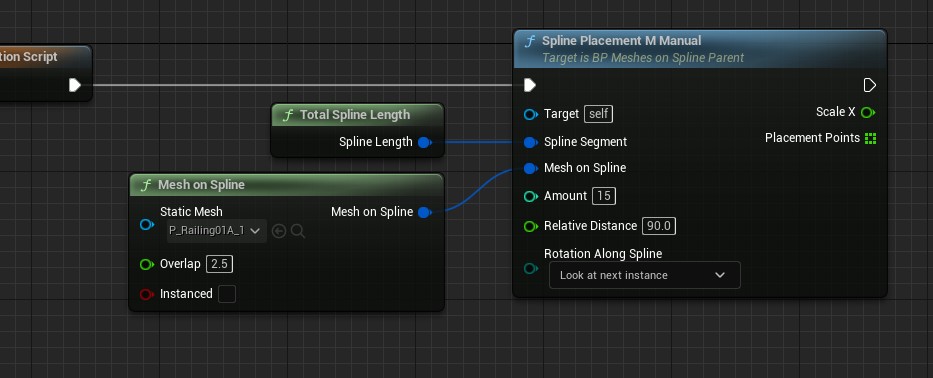Click the Relative Distance input pin

[x=531, y=226]
